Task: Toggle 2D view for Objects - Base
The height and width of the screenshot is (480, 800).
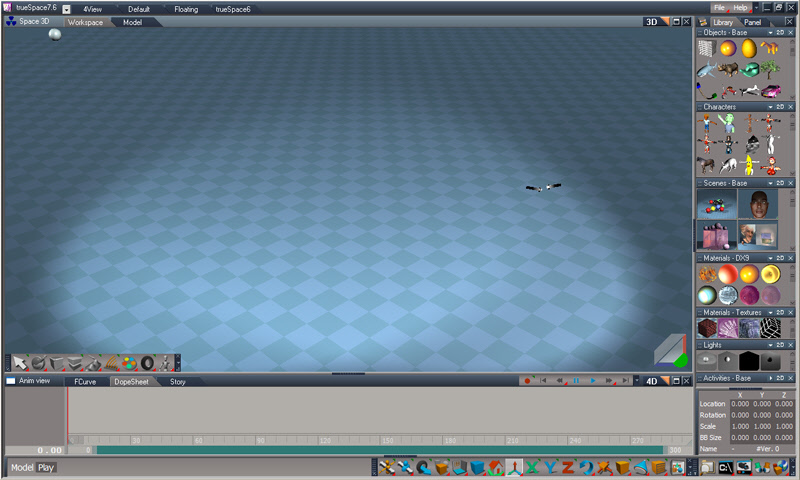Action: 778,32
